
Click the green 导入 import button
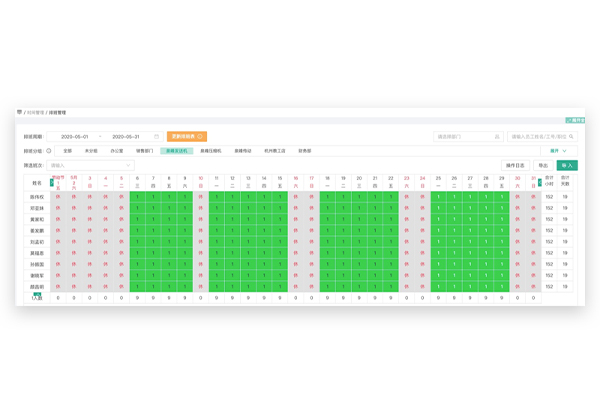567,165
